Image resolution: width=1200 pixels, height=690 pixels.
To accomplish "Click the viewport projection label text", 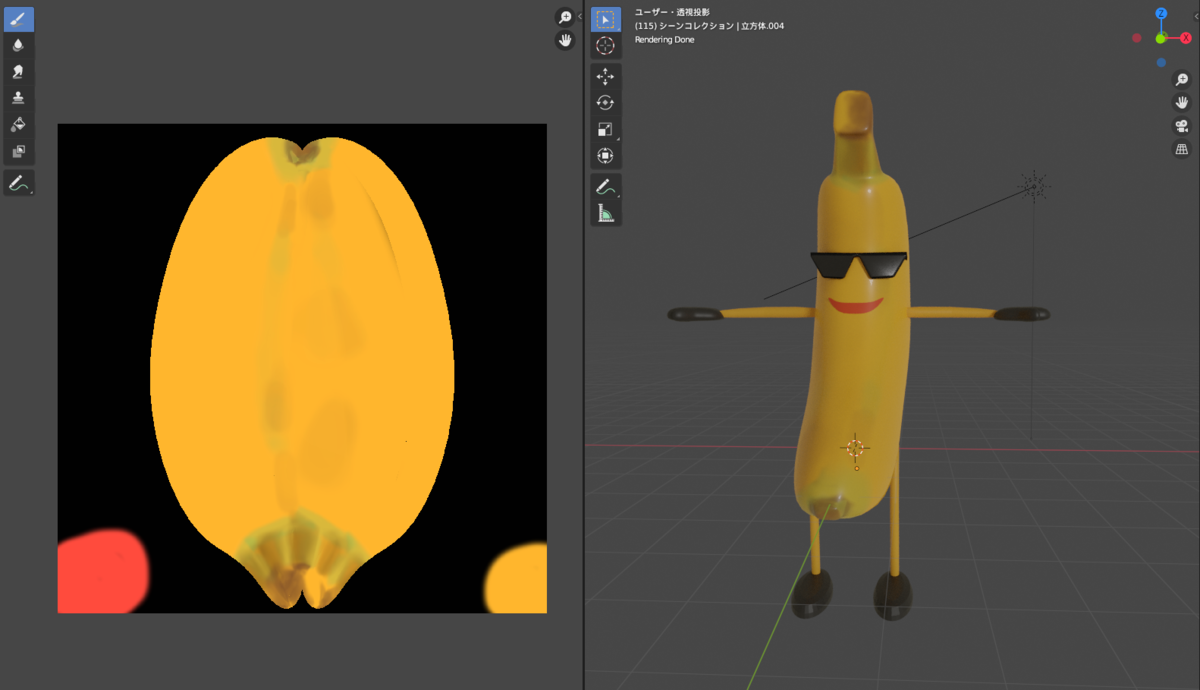I will [672, 12].
